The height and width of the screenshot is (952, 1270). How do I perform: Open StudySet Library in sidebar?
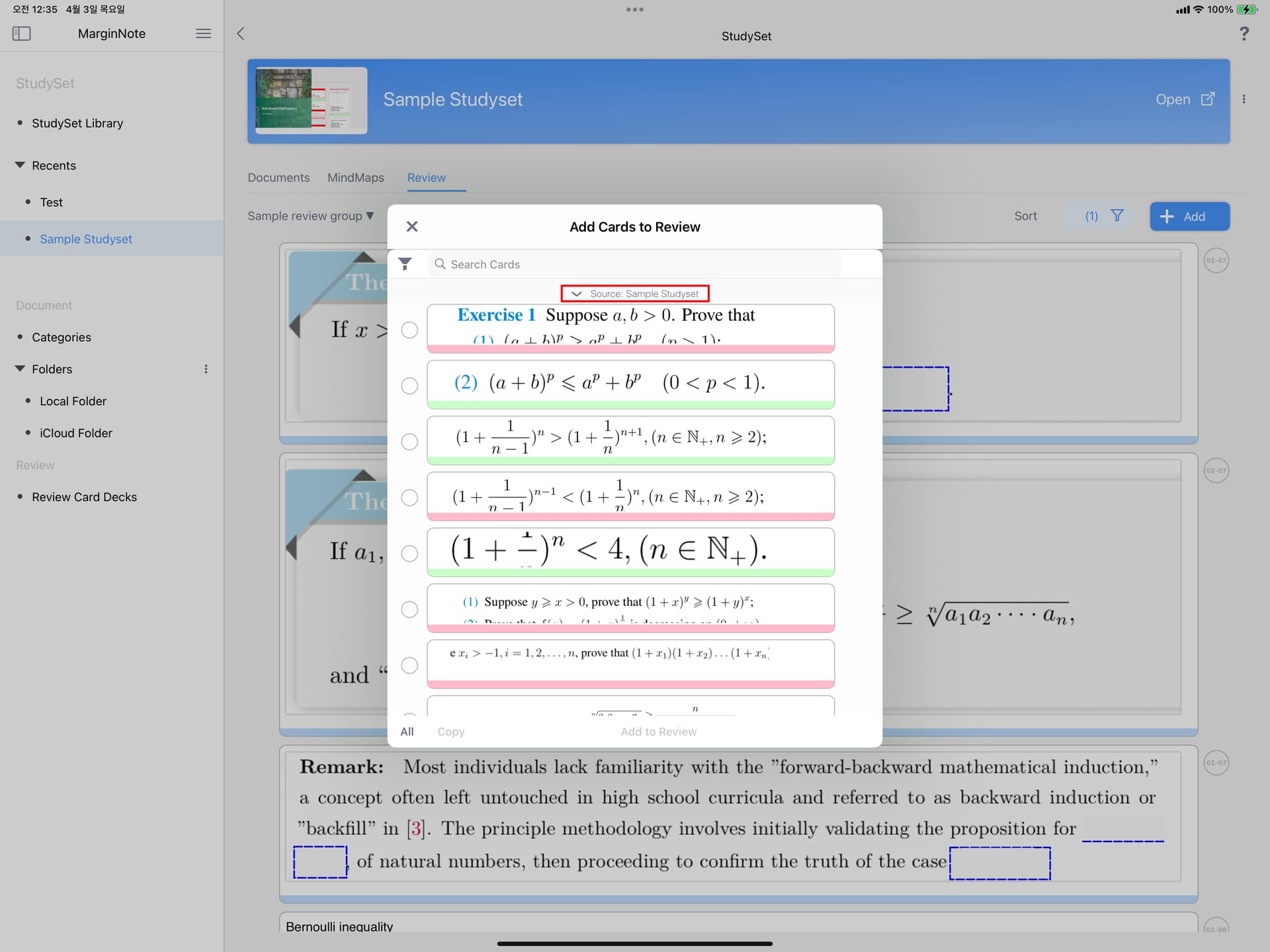(77, 123)
